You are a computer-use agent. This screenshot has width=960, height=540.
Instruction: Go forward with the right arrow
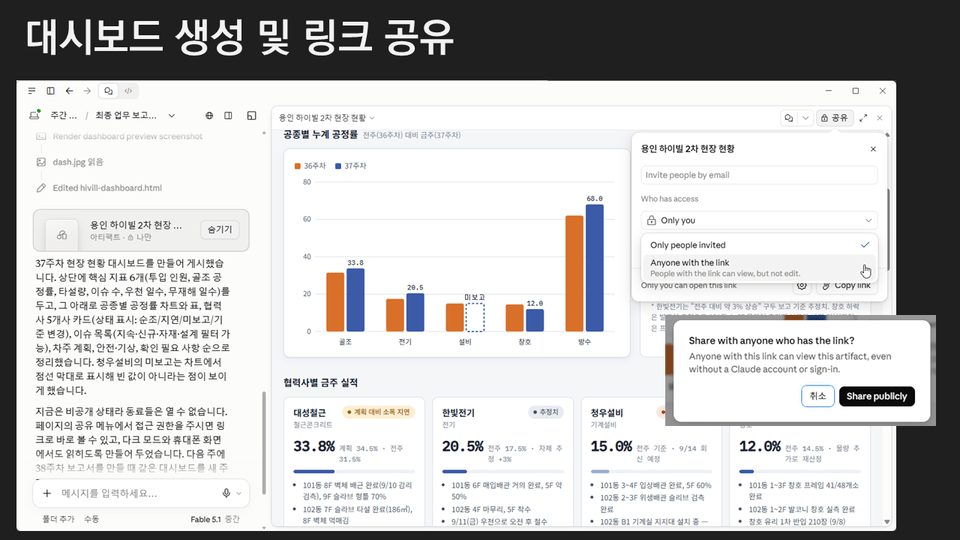tap(87, 91)
